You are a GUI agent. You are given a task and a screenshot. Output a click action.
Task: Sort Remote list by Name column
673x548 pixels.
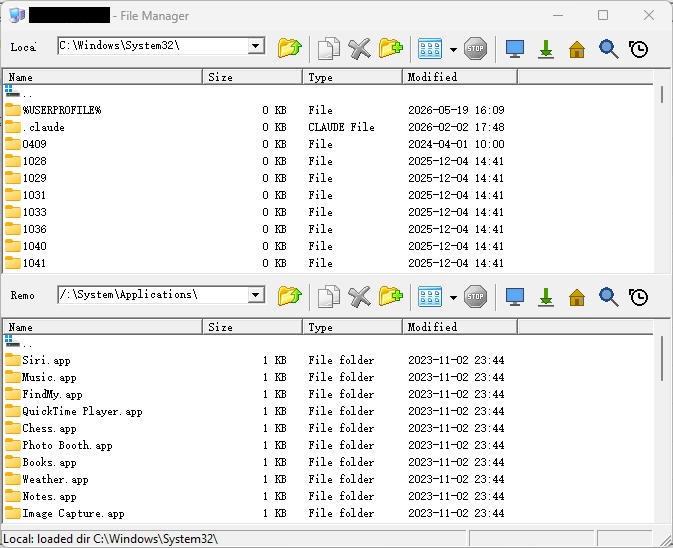pos(103,327)
